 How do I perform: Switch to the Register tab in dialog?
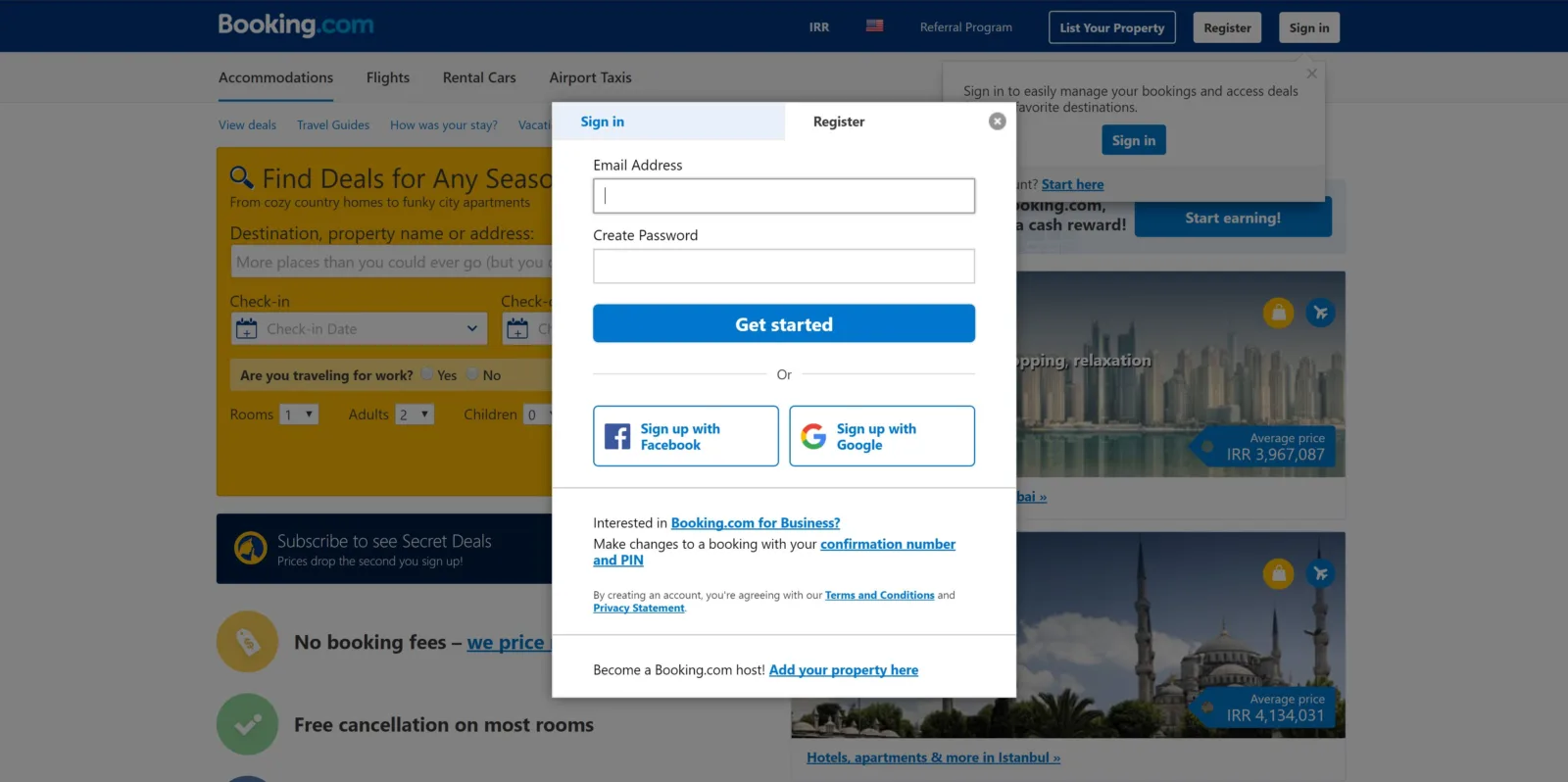click(839, 122)
